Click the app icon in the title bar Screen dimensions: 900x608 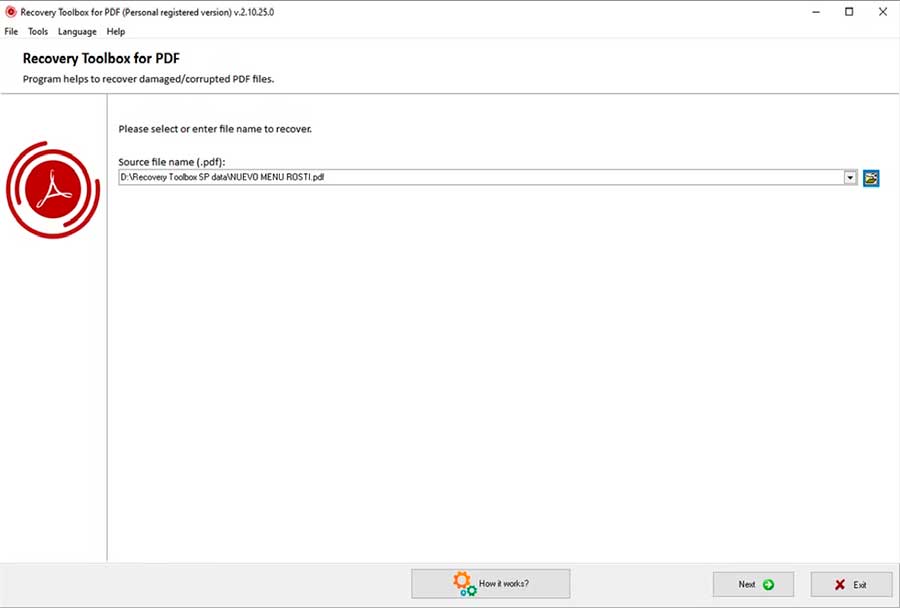point(11,12)
